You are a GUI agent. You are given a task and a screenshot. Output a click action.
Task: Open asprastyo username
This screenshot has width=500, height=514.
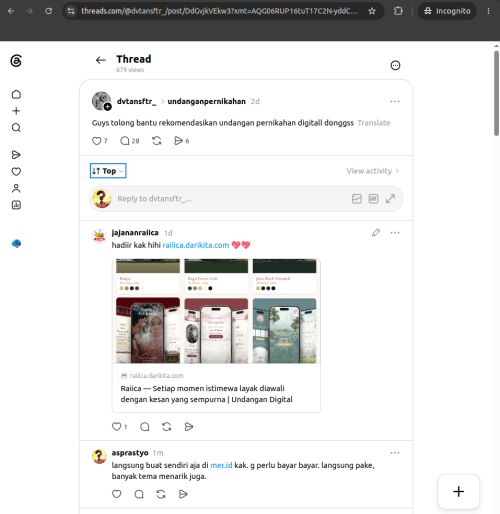[130, 453]
